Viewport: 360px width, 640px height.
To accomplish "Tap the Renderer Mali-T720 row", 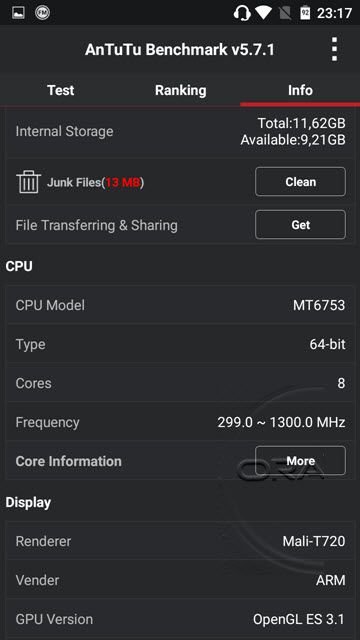I will (x=180, y=541).
